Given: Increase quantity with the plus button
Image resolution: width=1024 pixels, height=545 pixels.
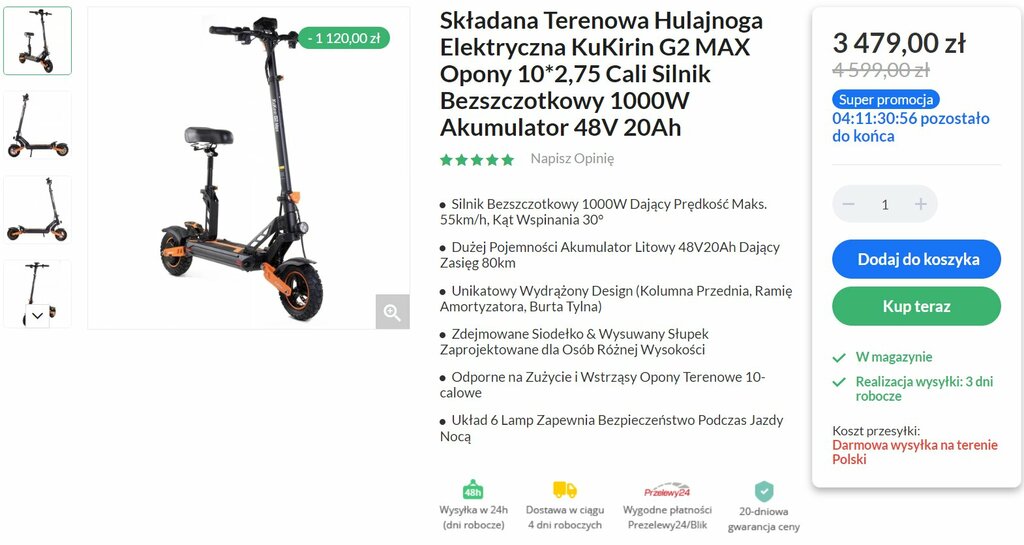Looking at the screenshot, I should 921,204.
